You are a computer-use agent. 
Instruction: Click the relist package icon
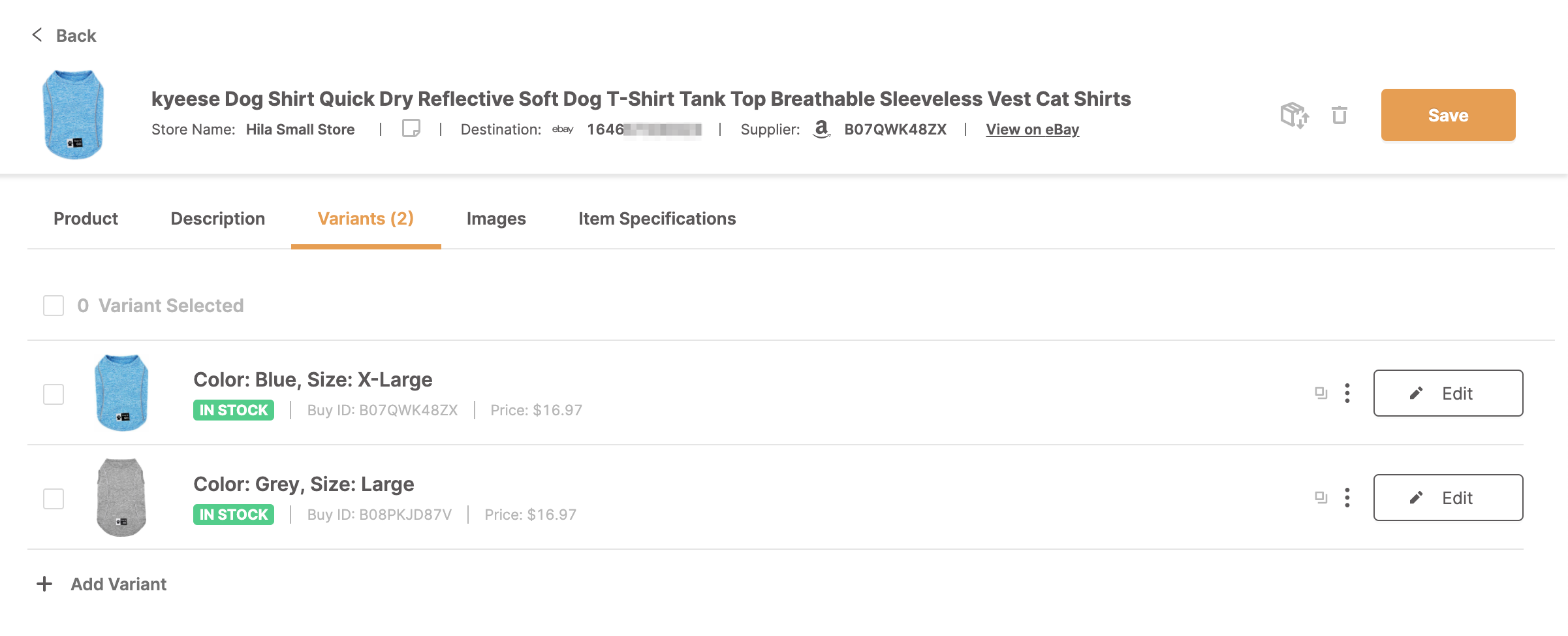coord(1294,116)
